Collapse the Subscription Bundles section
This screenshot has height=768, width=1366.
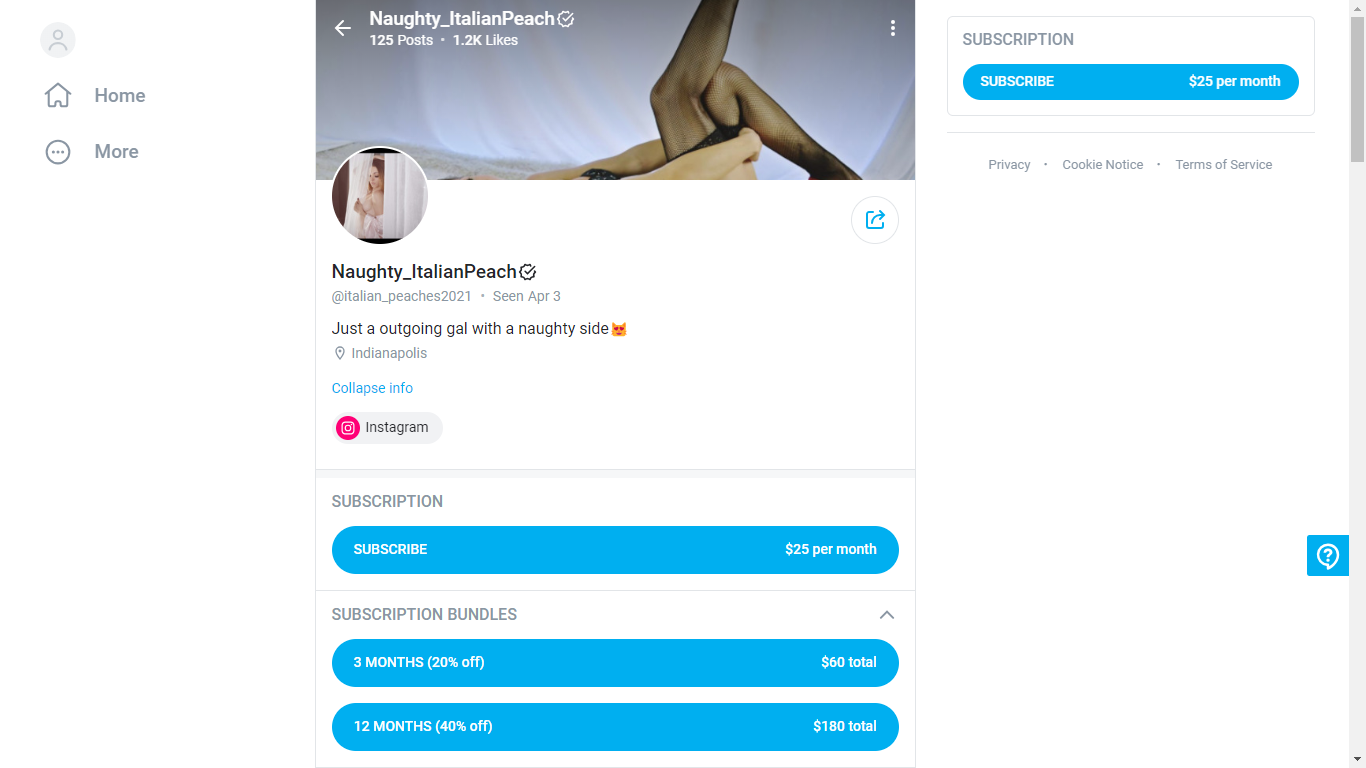[x=886, y=615]
